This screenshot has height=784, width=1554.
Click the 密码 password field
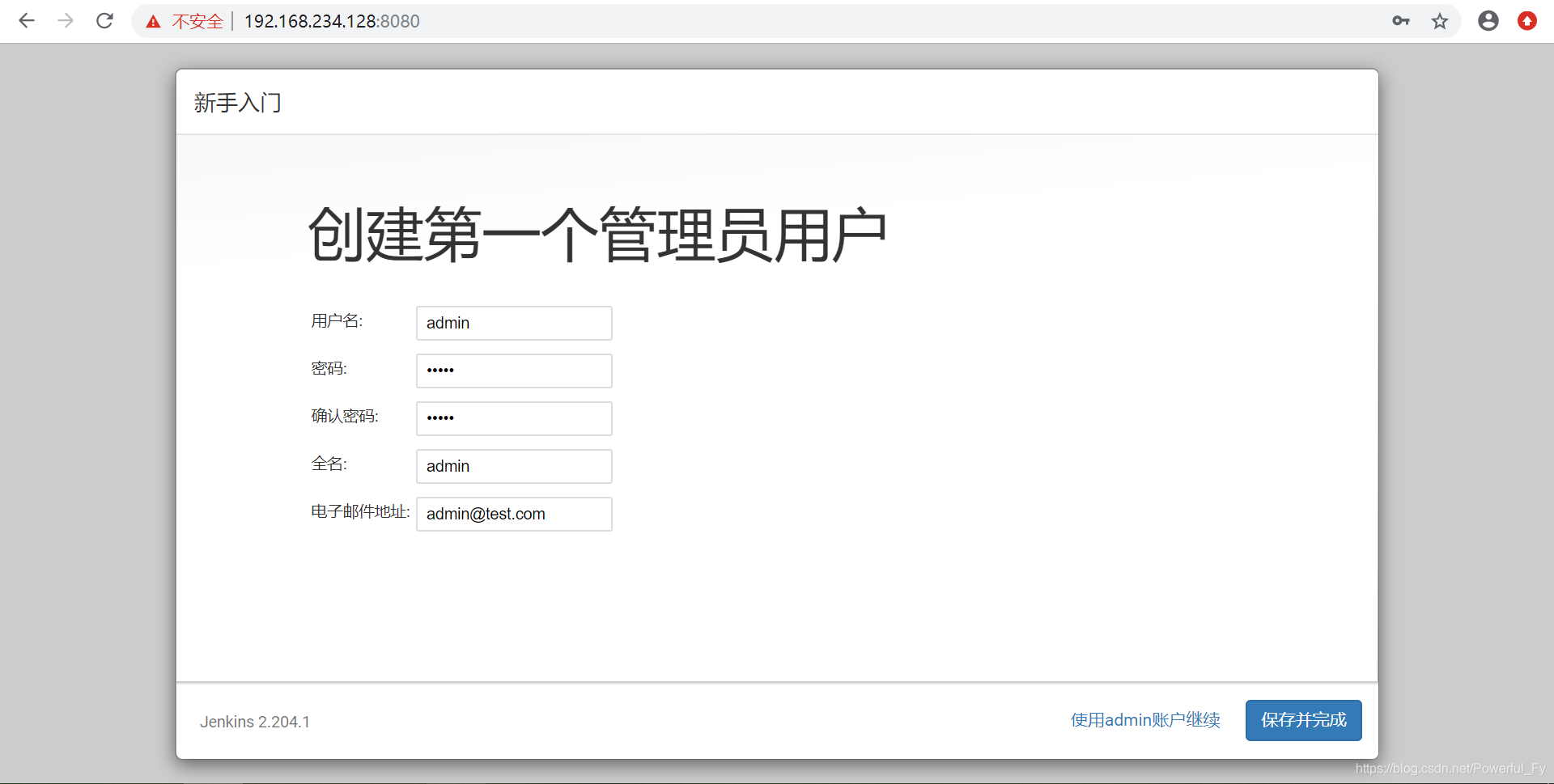click(514, 371)
